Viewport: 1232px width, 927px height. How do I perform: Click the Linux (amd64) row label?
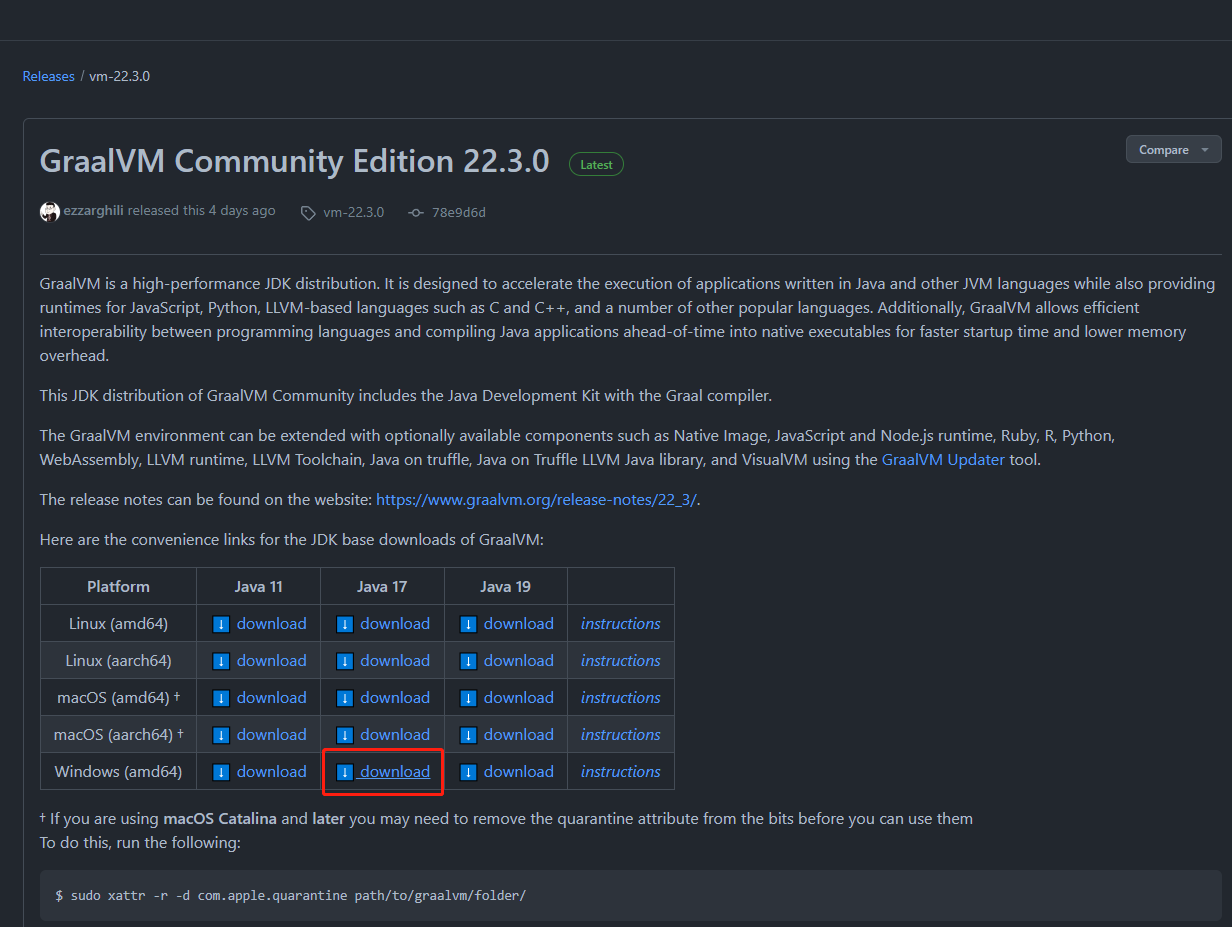[x=118, y=624]
